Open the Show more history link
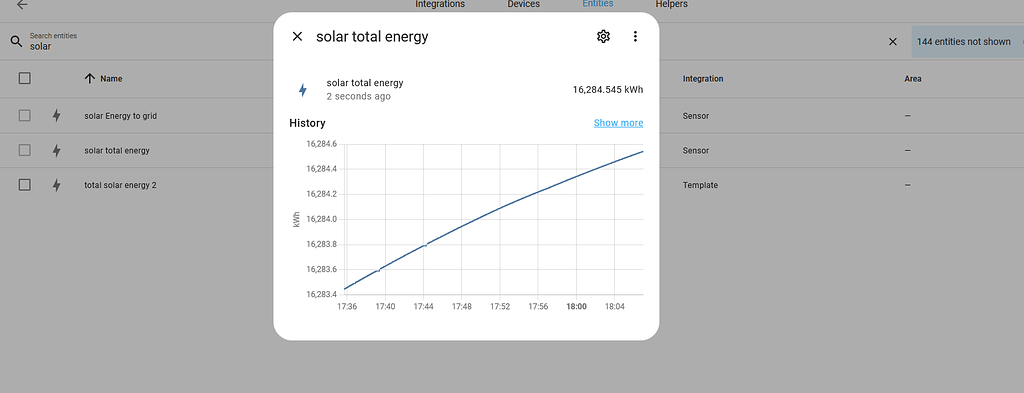Image resolution: width=1024 pixels, height=393 pixels. tap(618, 123)
